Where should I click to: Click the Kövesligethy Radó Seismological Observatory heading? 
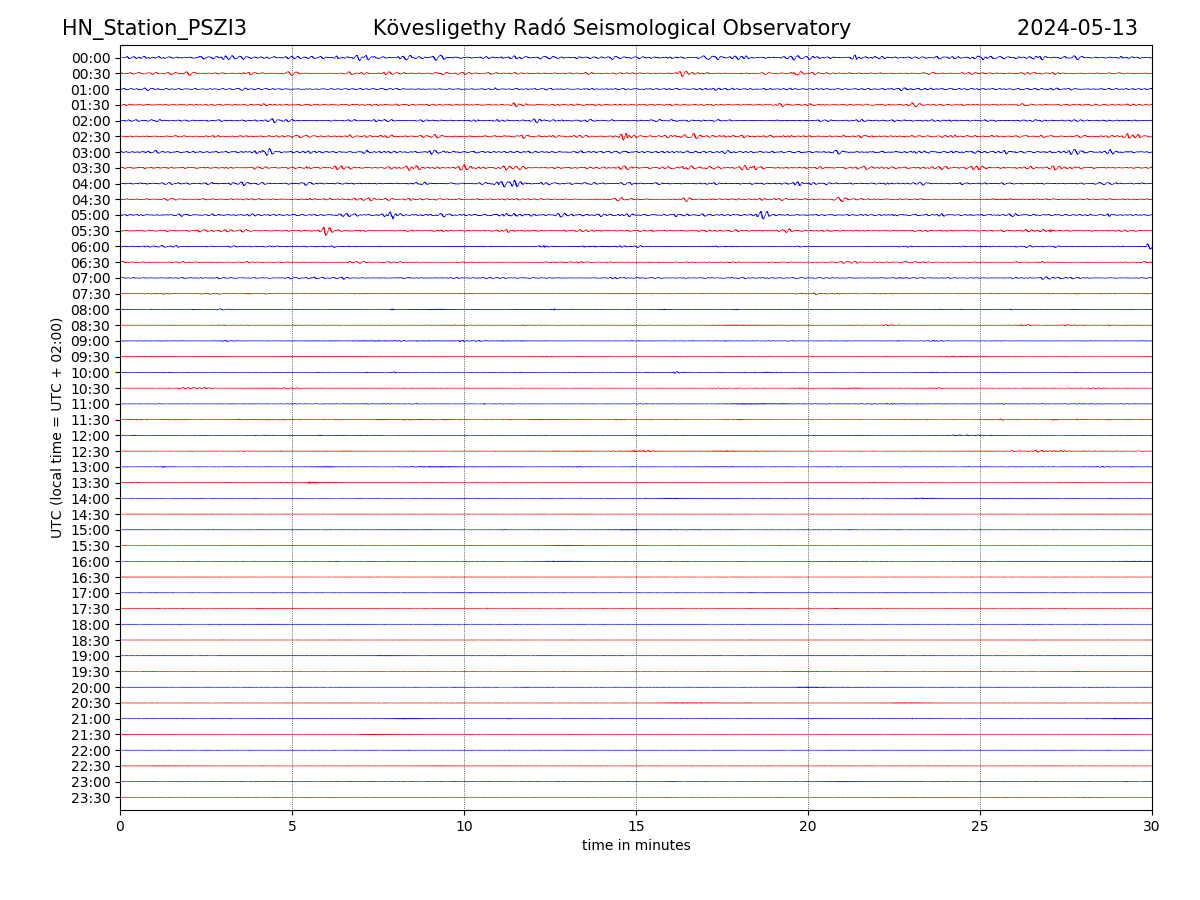pyautogui.click(x=611, y=28)
